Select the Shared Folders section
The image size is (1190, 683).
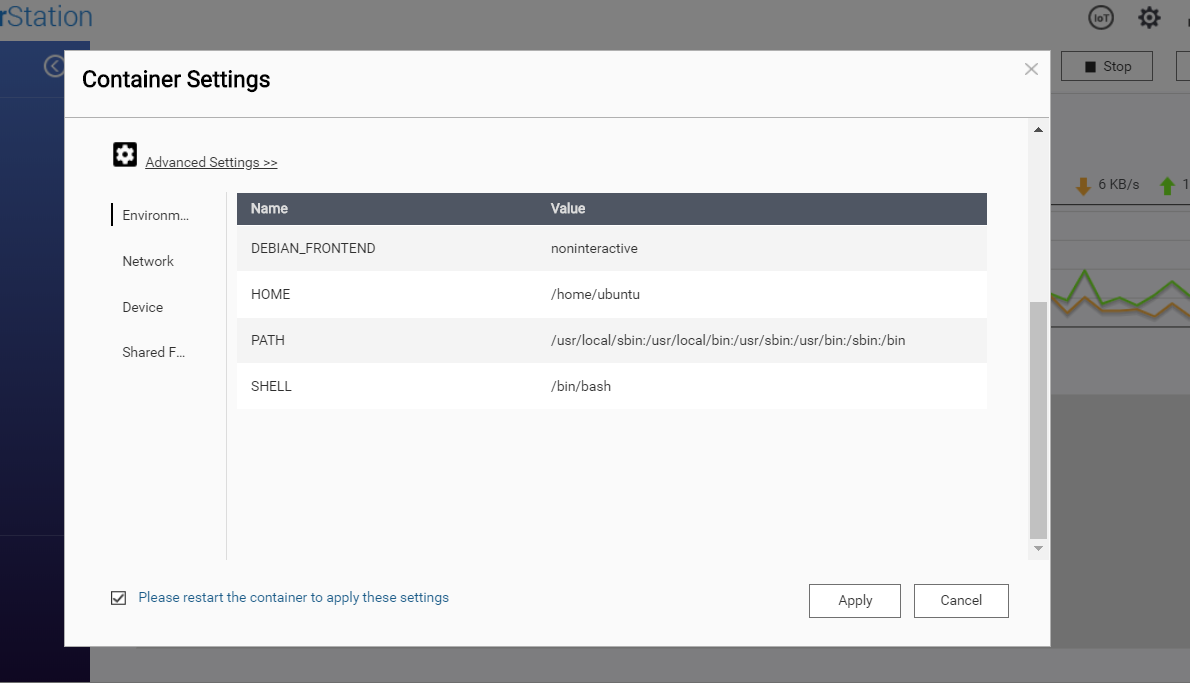tap(153, 352)
